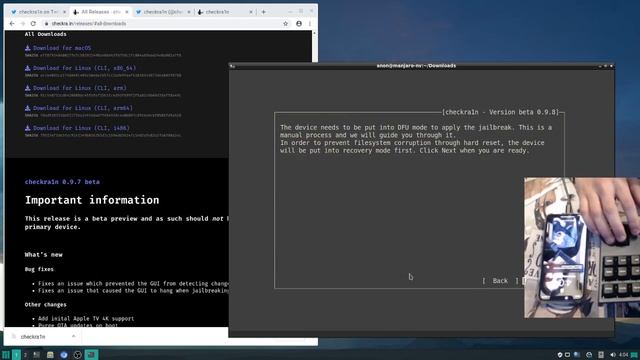Open the browser profile icon
This screenshot has width=640, height=360.
pyautogui.click(x=299, y=24)
